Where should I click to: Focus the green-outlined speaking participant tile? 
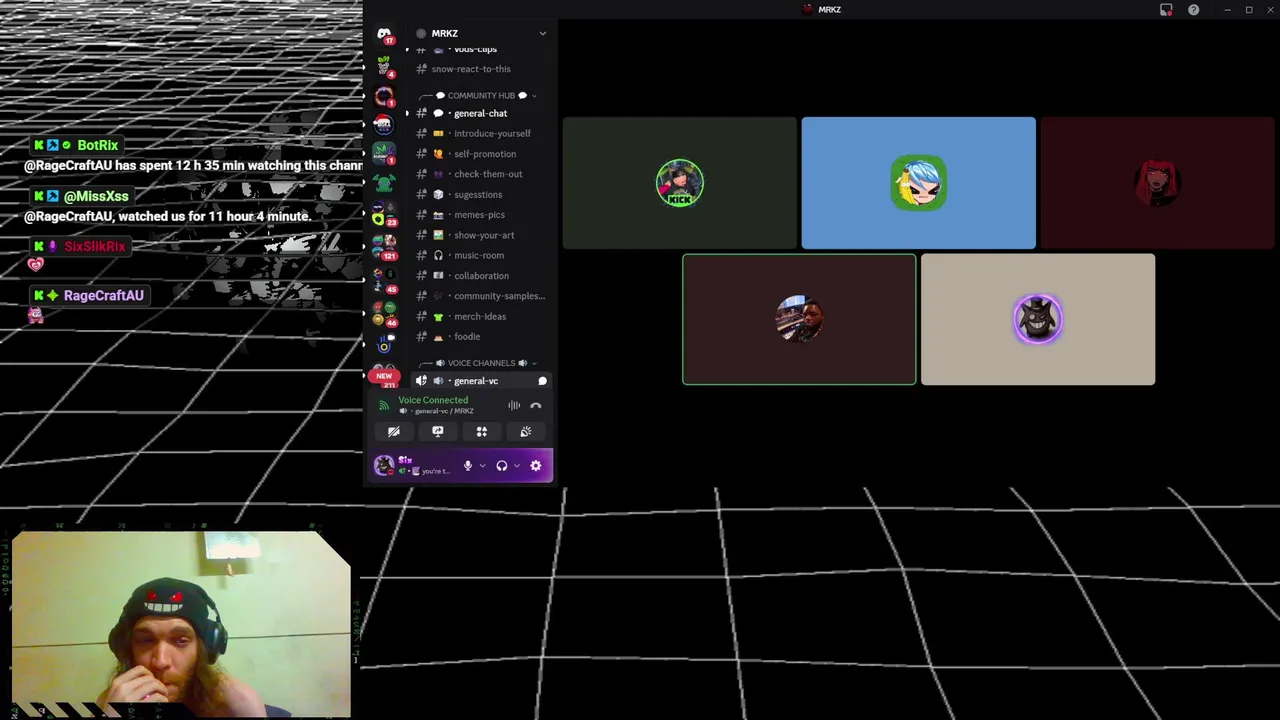coord(799,319)
